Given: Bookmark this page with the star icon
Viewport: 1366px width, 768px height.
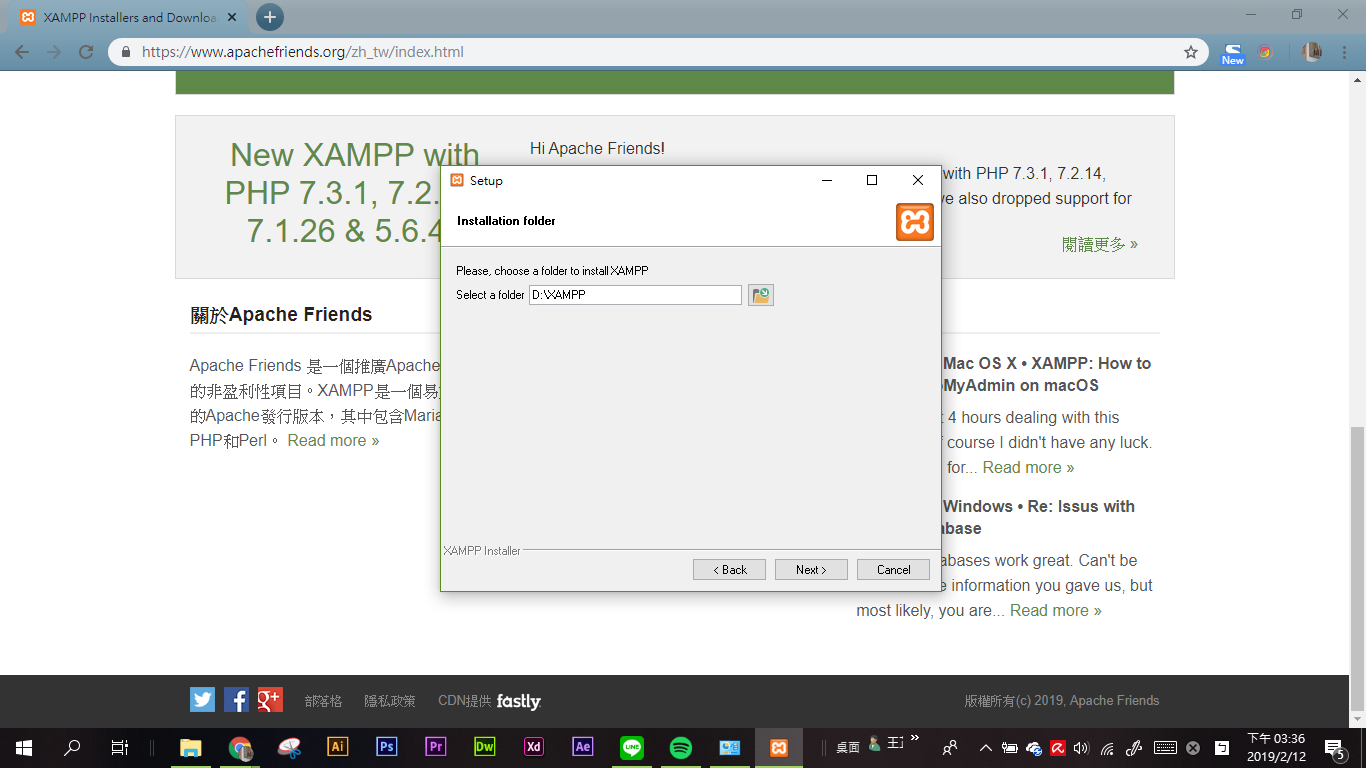Looking at the screenshot, I should (1191, 52).
